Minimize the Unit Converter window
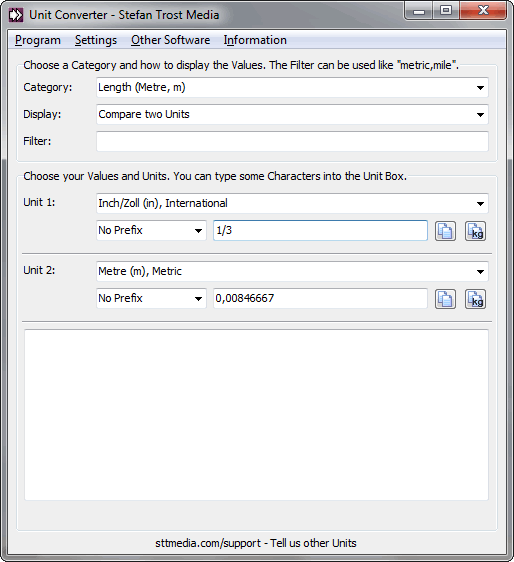This screenshot has width=514, height=562. [419, 11]
